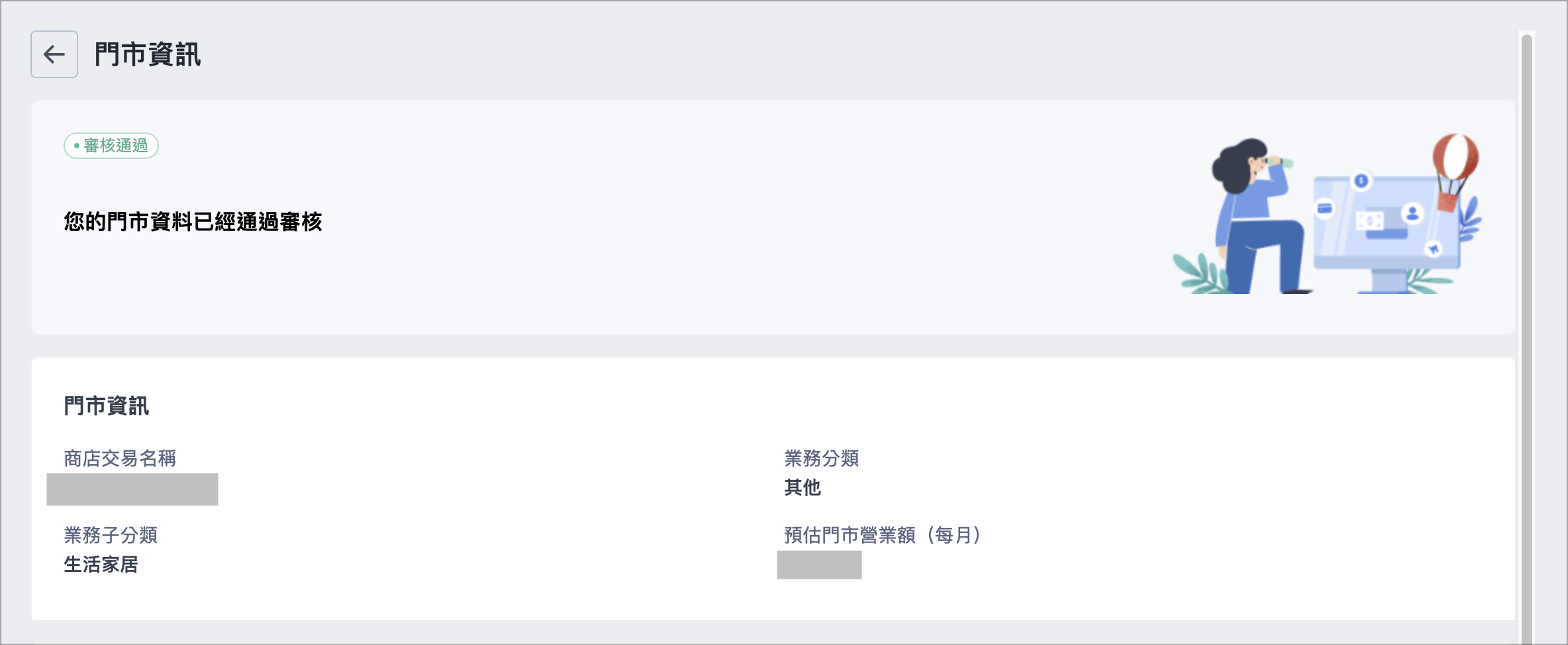This screenshot has height=645, width=1568.
Task: Click the hot air balloon illustration
Action: click(x=1455, y=172)
